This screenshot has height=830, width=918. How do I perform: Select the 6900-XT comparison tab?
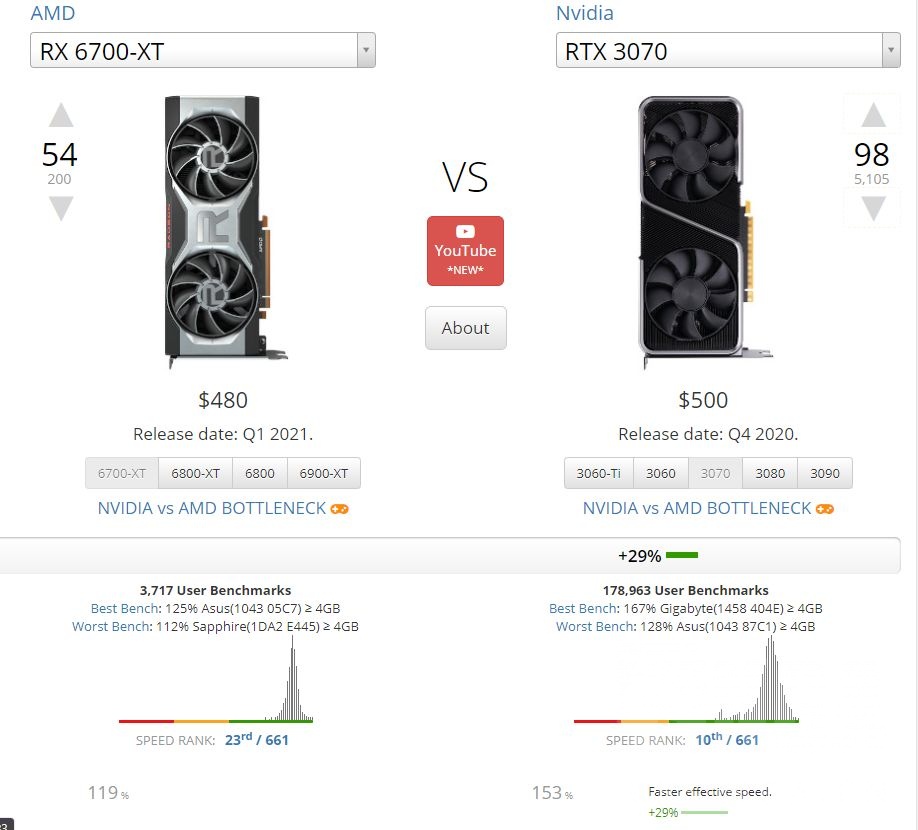click(324, 473)
